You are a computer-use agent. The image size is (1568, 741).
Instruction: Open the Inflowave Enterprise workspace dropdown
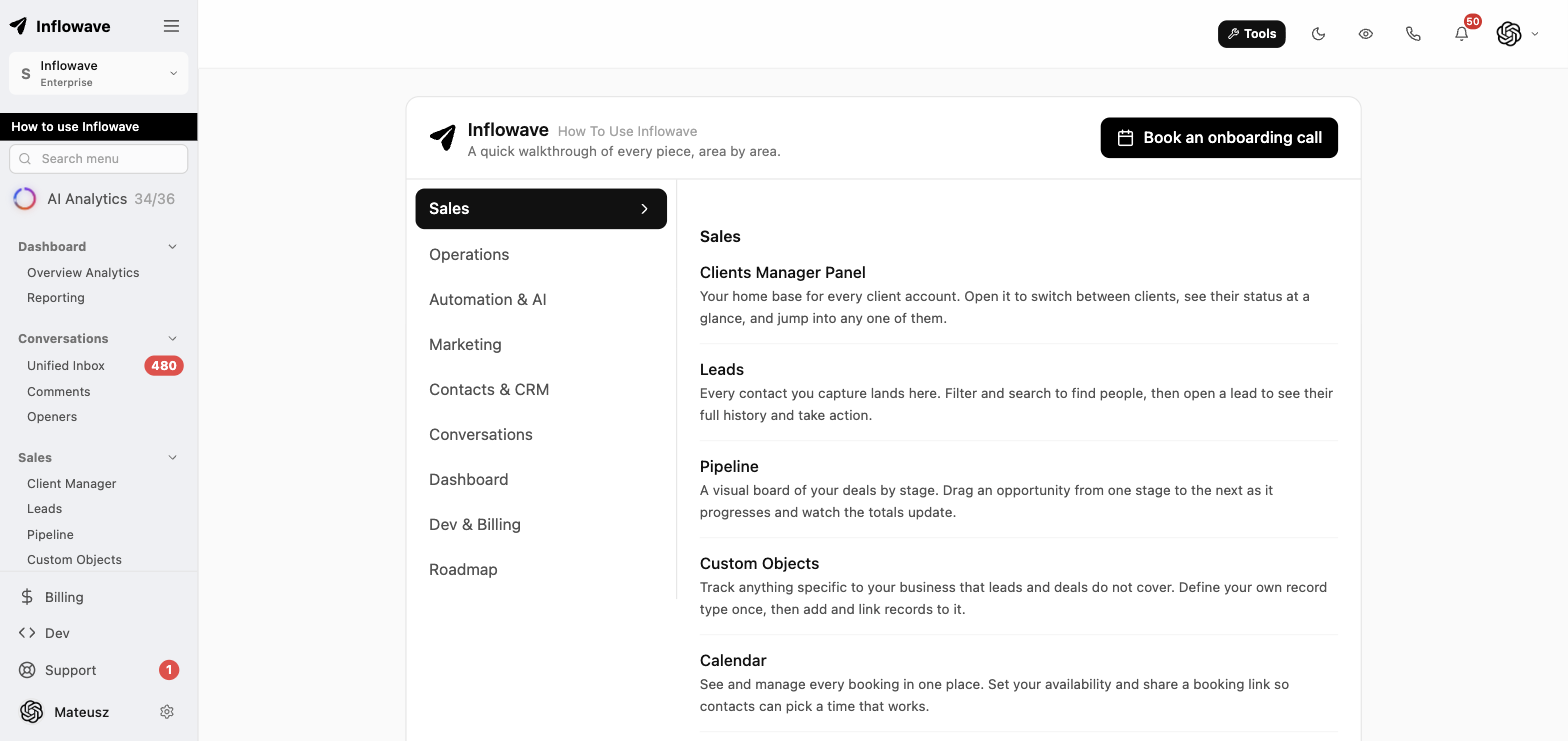[98, 73]
